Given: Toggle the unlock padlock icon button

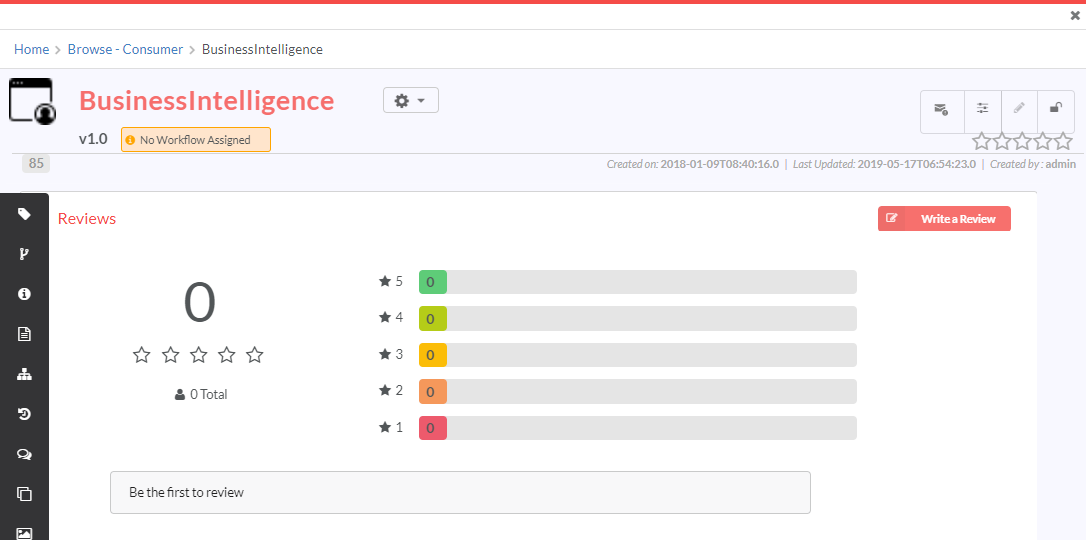Looking at the screenshot, I should [1056, 109].
